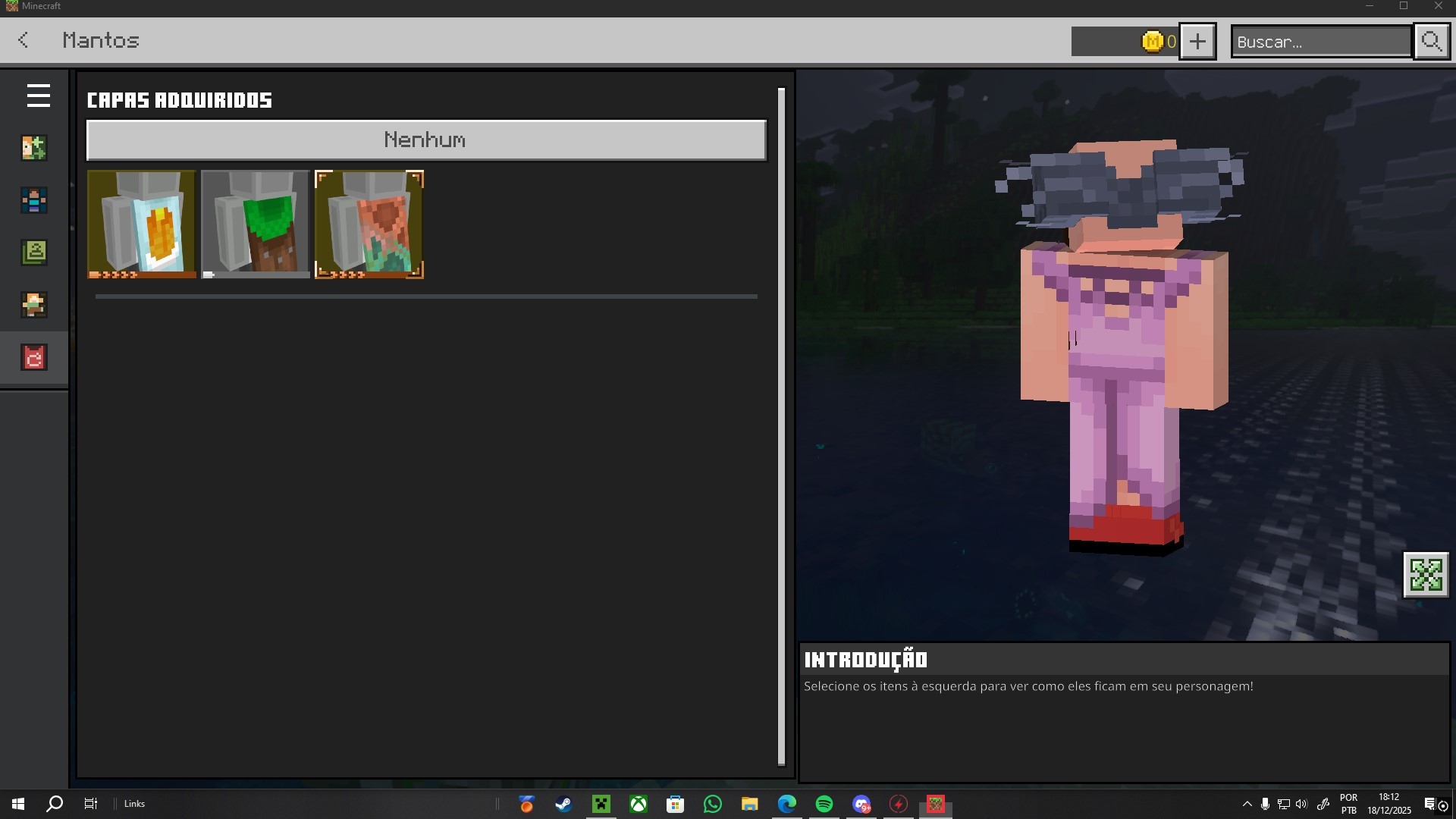Viewport: 1456px width, 819px height.
Task: Click the POR PTB language indicator
Action: click(x=1349, y=804)
